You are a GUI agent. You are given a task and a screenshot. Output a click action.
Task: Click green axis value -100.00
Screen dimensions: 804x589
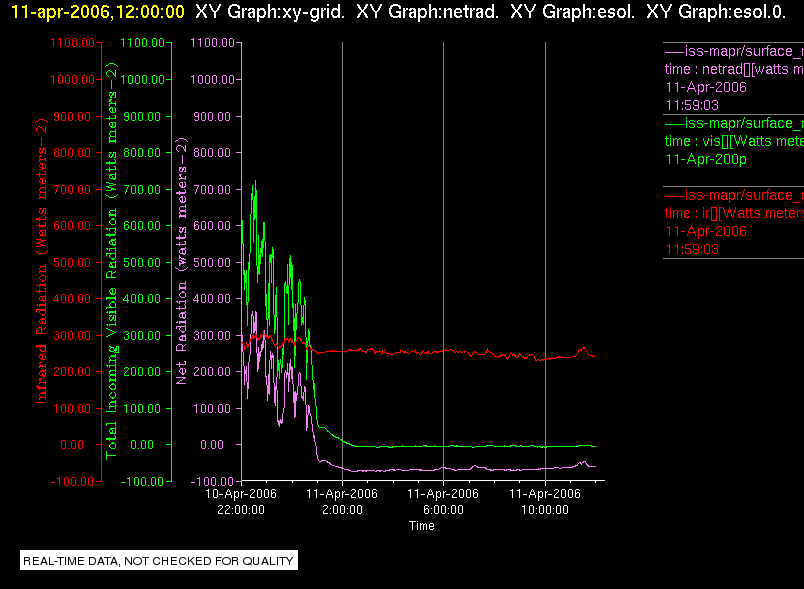[143, 482]
